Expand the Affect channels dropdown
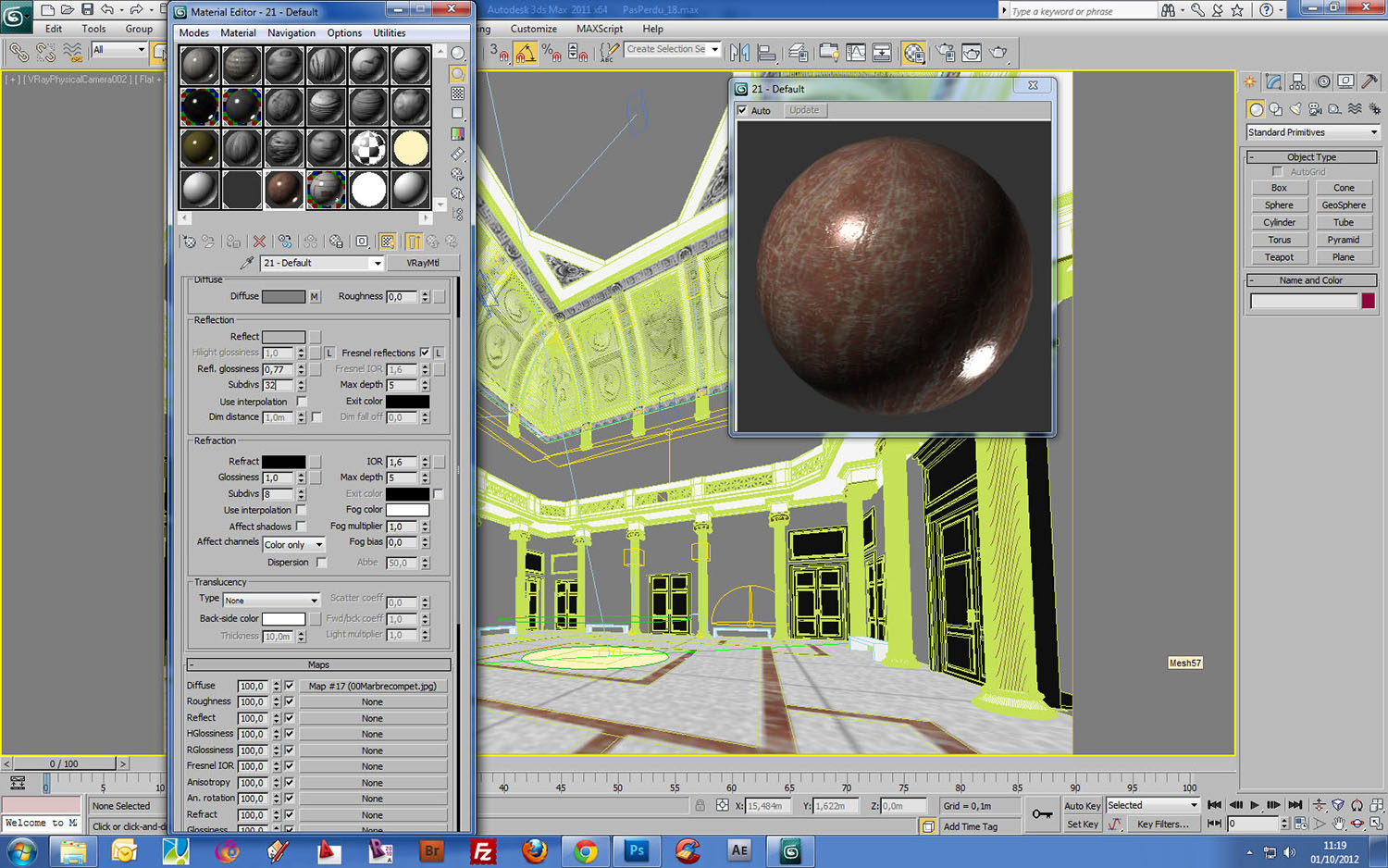This screenshot has width=1388, height=868. (293, 545)
